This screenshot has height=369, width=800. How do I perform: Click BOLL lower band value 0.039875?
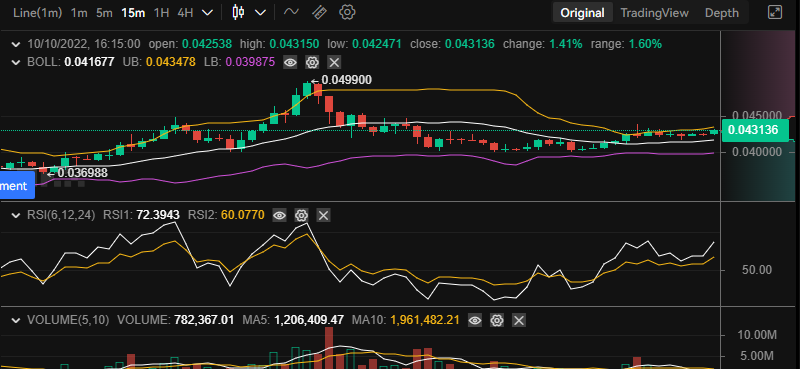(x=250, y=62)
